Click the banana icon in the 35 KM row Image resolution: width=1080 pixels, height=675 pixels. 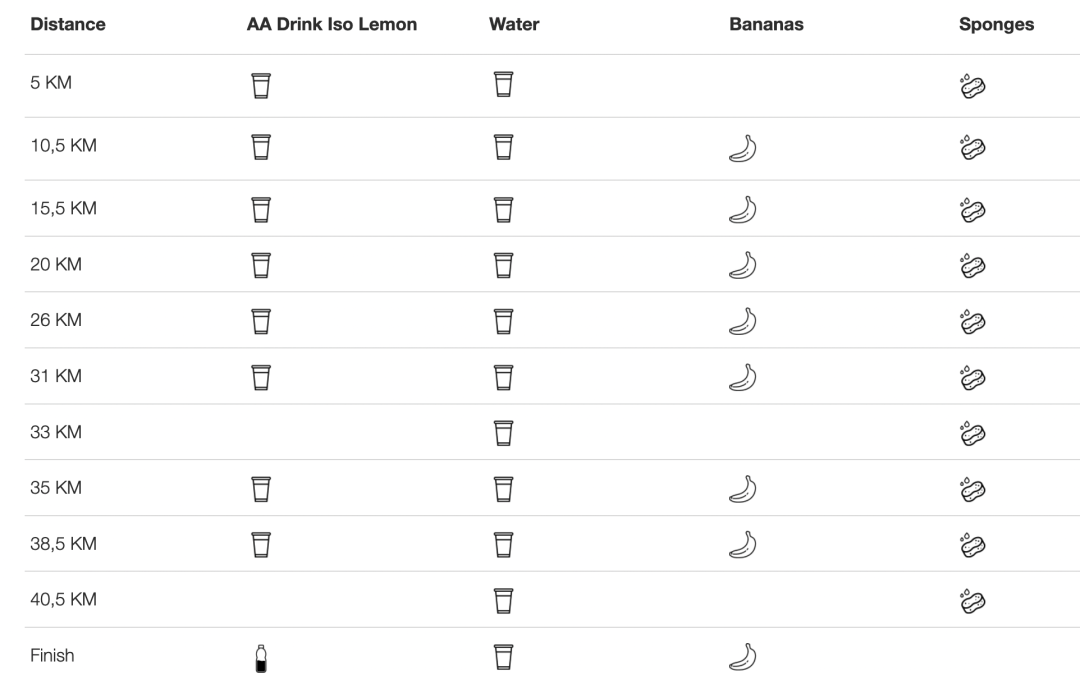(x=742, y=489)
